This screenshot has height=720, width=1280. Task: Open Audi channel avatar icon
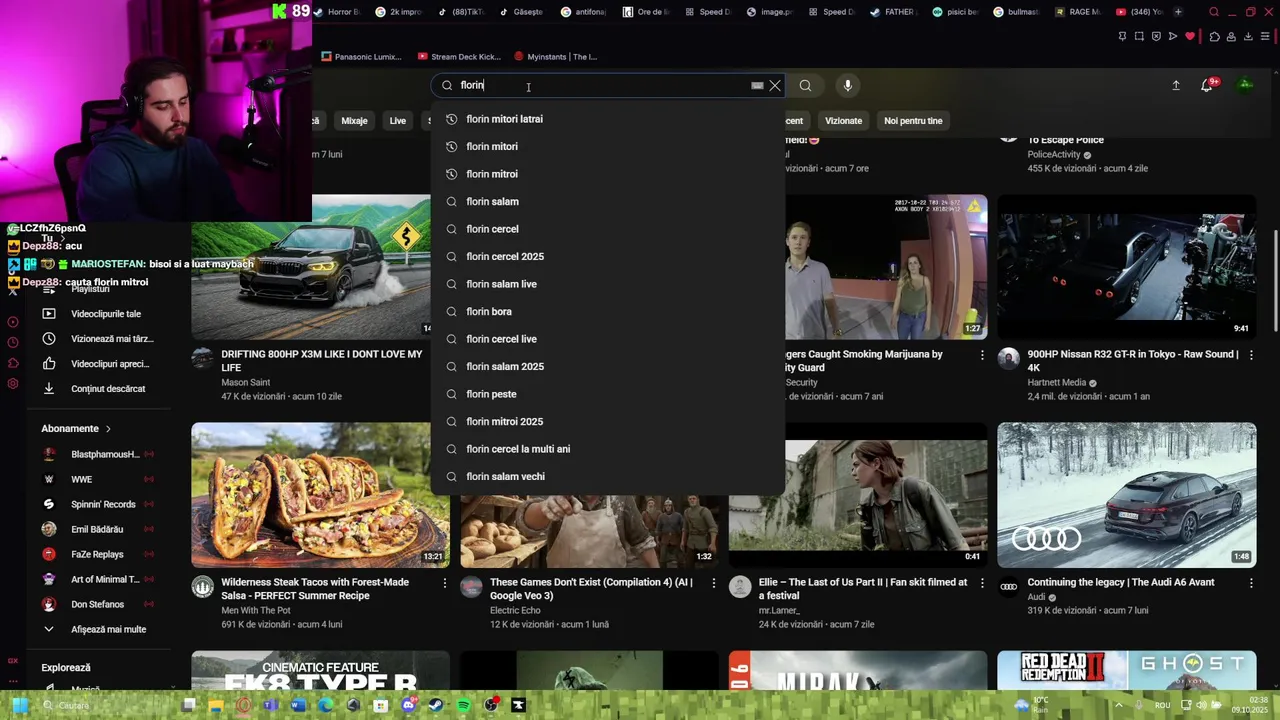1008,586
